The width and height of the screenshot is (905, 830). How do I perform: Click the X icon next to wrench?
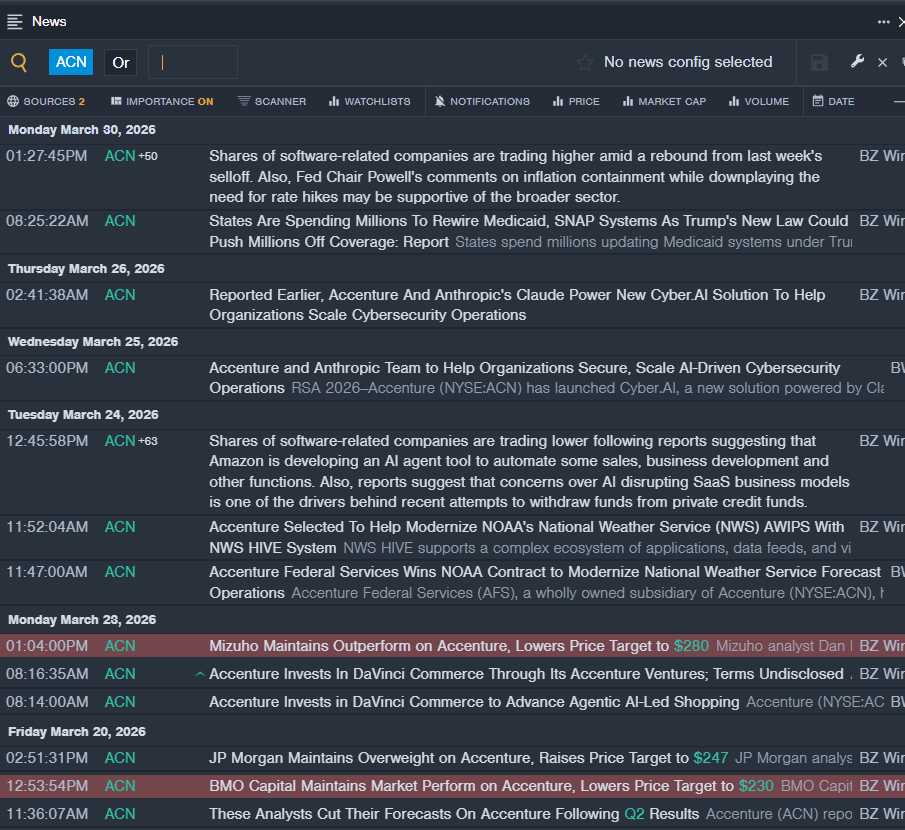[x=882, y=63]
